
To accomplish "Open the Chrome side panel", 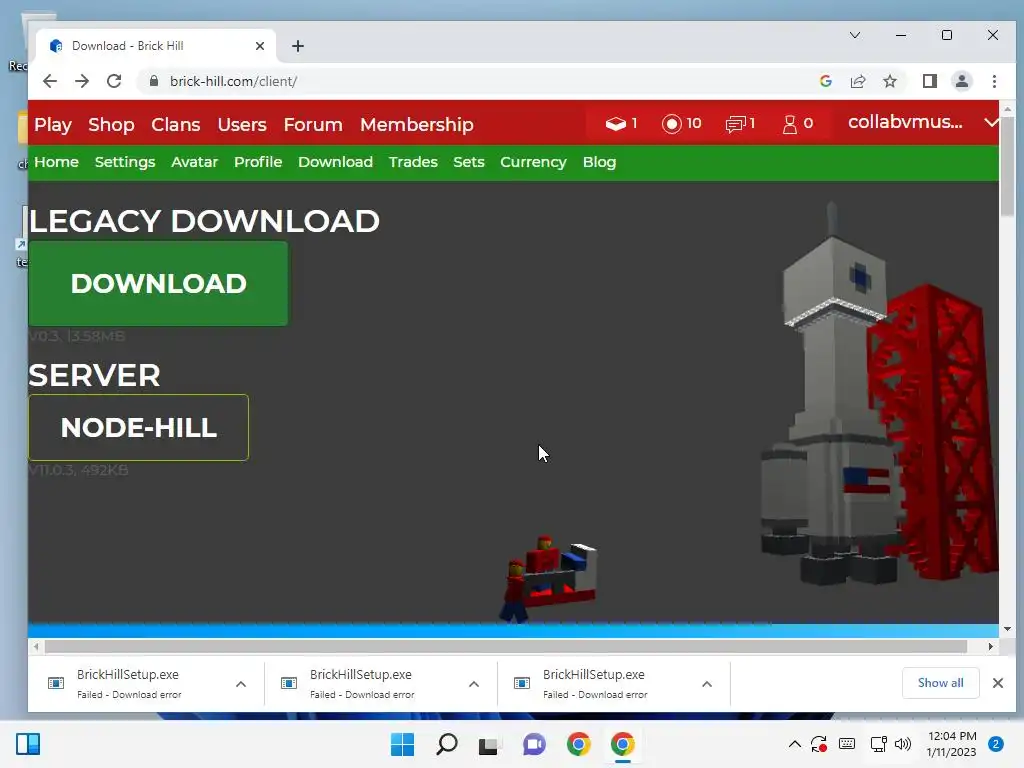I will 929,81.
